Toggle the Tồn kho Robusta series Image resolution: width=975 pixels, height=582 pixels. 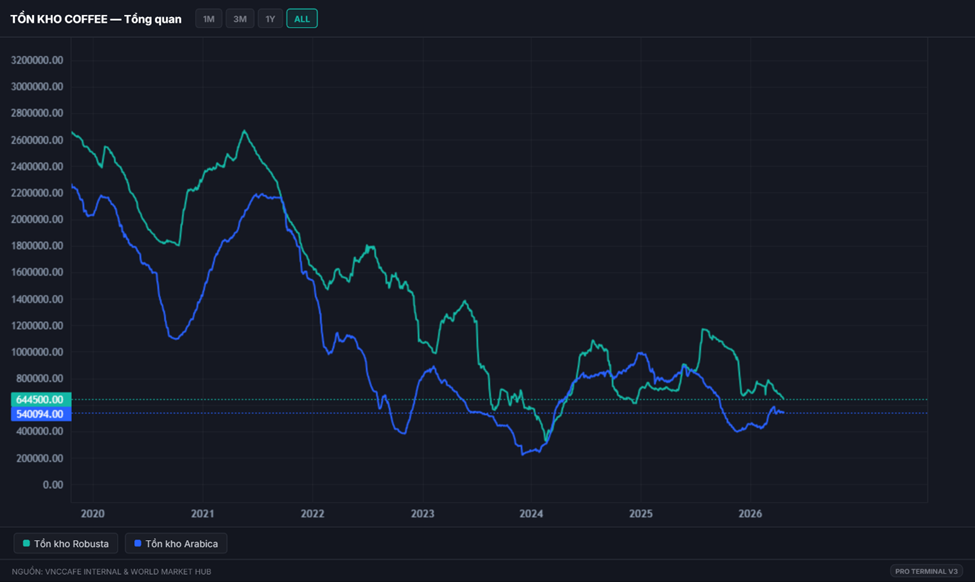[66, 543]
